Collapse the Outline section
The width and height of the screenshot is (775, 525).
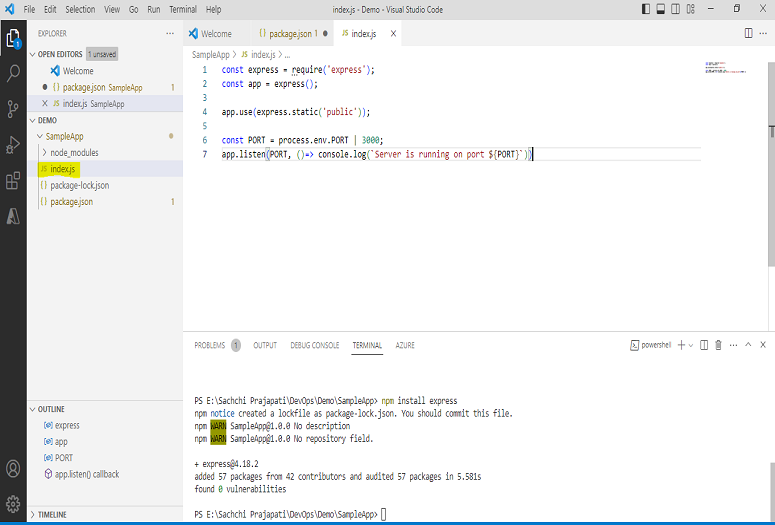pos(33,409)
